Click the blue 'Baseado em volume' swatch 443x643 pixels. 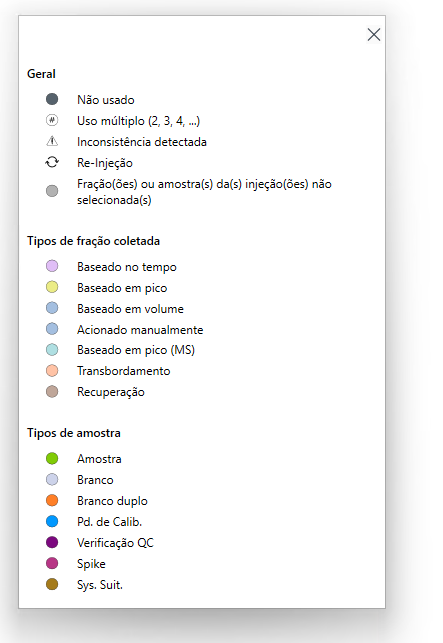[x=52, y=308]
